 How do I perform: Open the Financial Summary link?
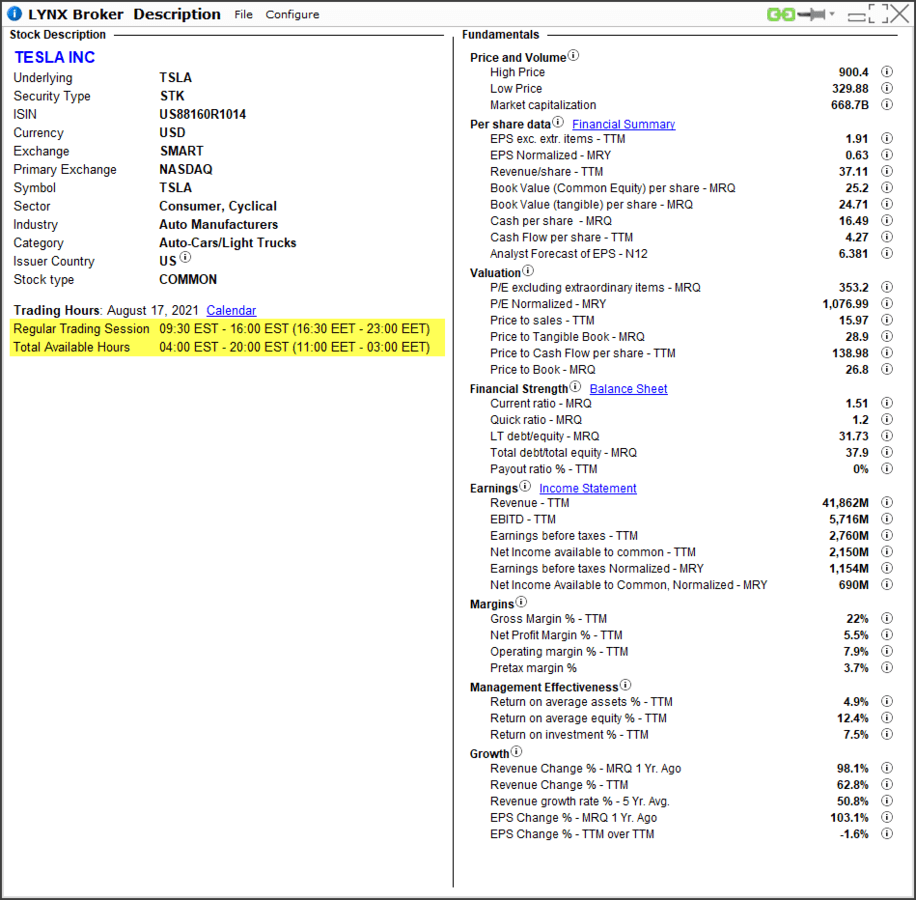click(x=623, y=125)
